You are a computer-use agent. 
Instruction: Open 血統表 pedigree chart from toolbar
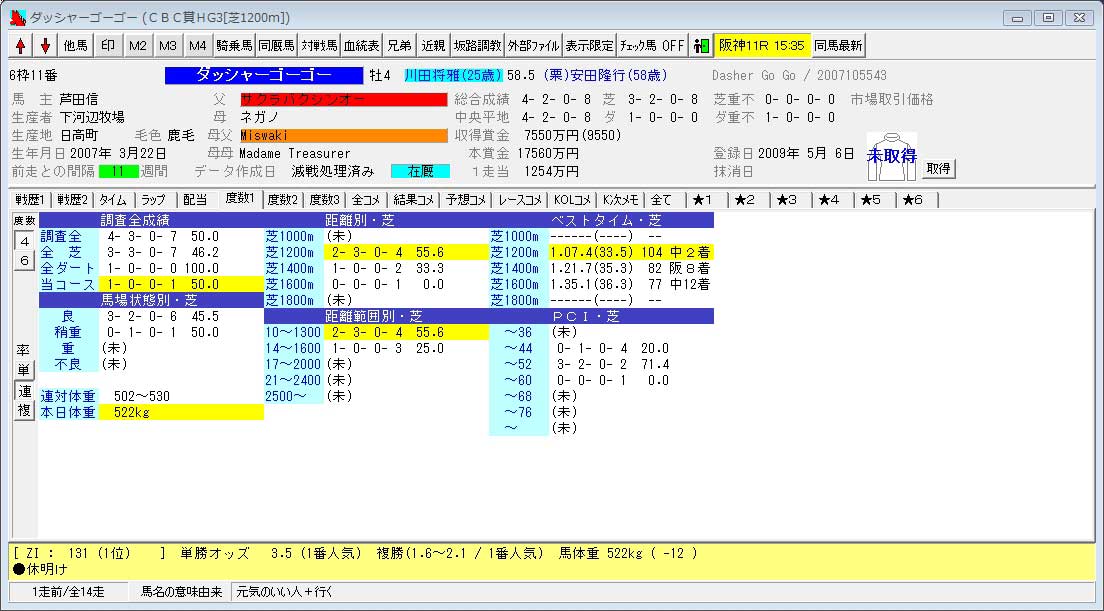(x=361, y=46)
